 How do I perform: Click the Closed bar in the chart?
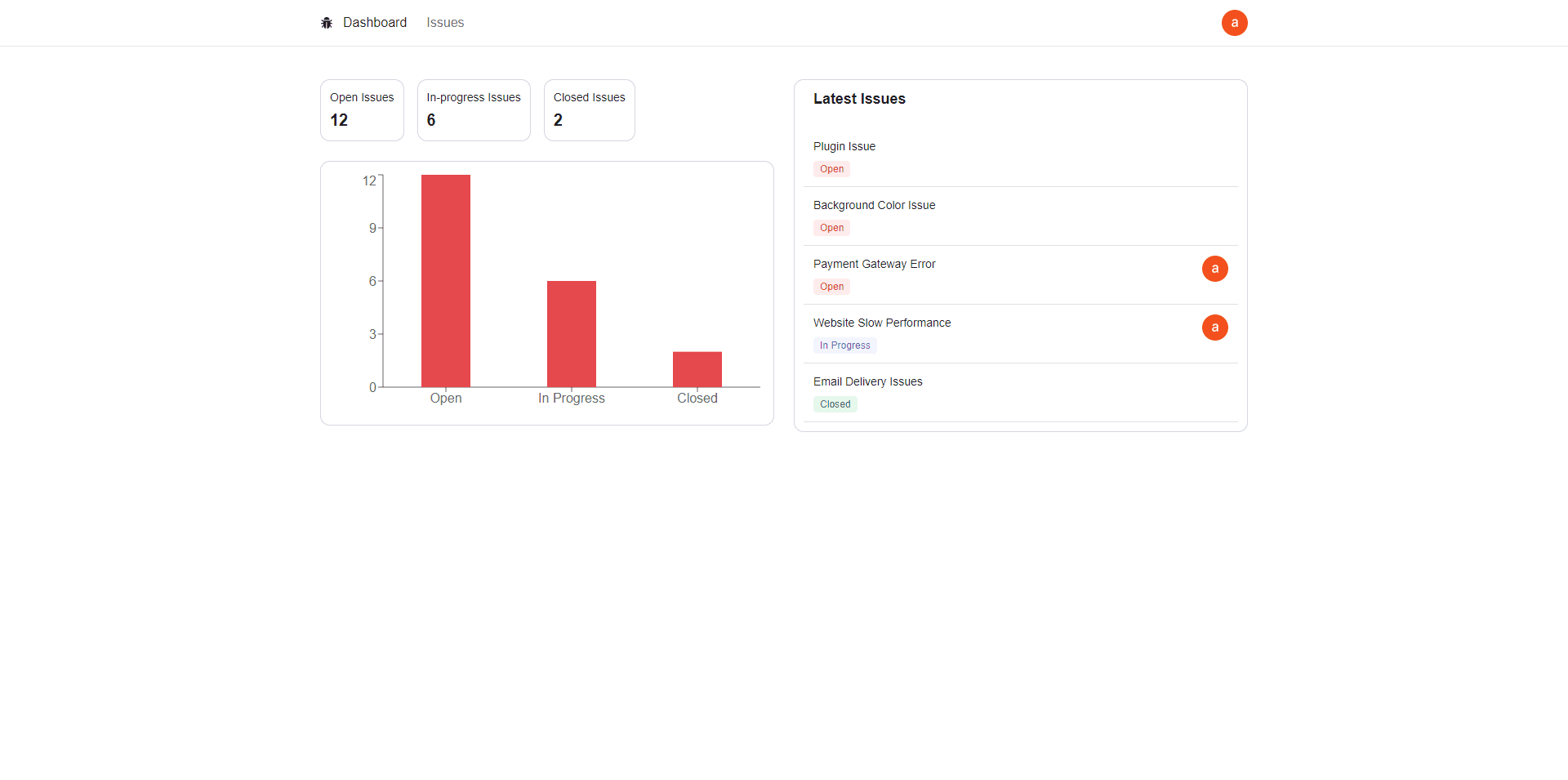(697, 368)
